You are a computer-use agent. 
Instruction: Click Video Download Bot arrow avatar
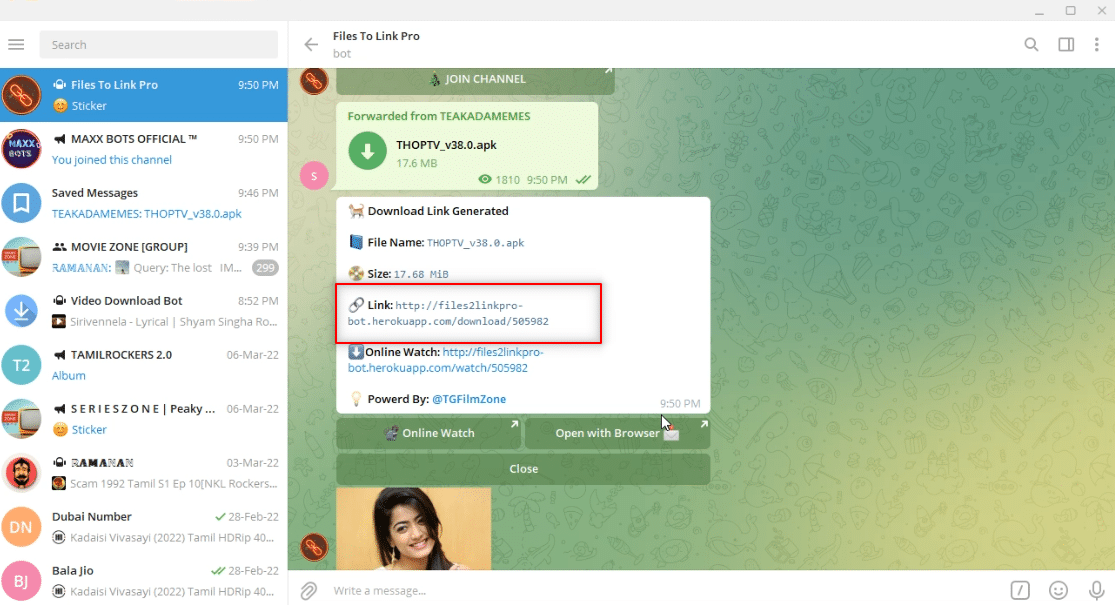[x=21, y=311]
